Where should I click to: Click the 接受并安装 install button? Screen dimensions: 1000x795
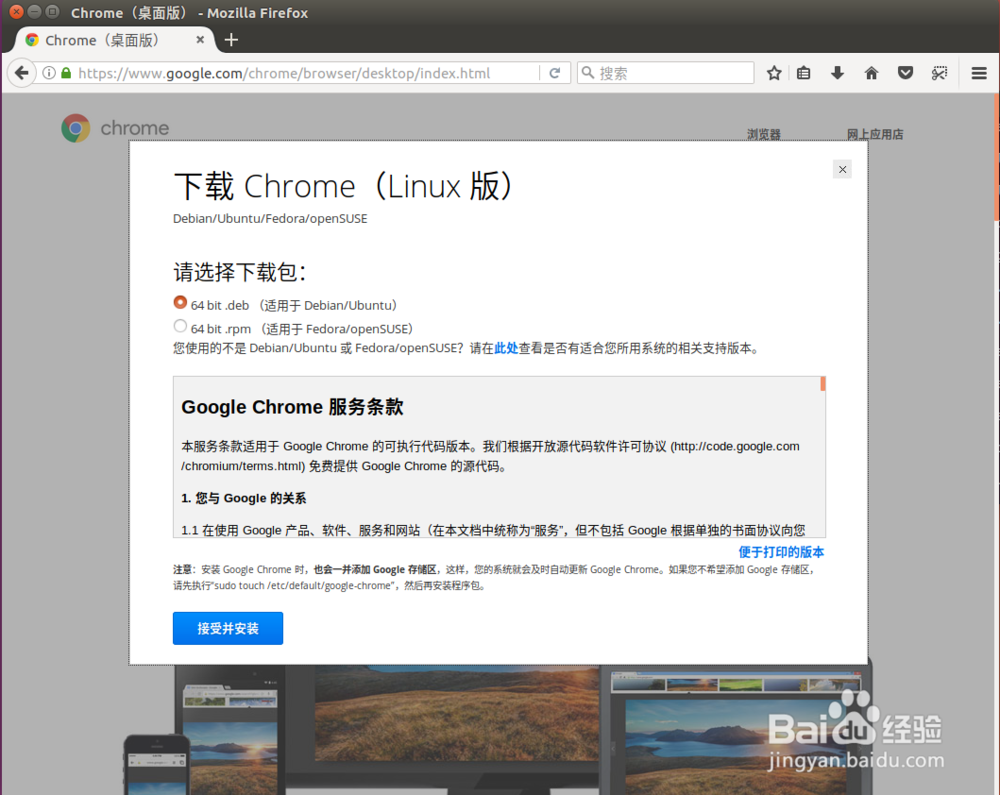tap(227, 628)
